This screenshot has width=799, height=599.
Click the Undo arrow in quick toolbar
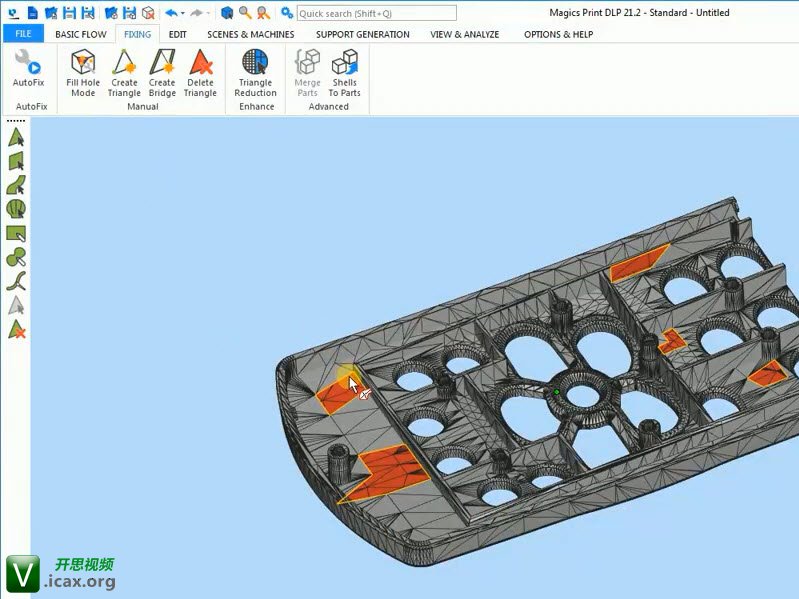click(x=171, y=13)
